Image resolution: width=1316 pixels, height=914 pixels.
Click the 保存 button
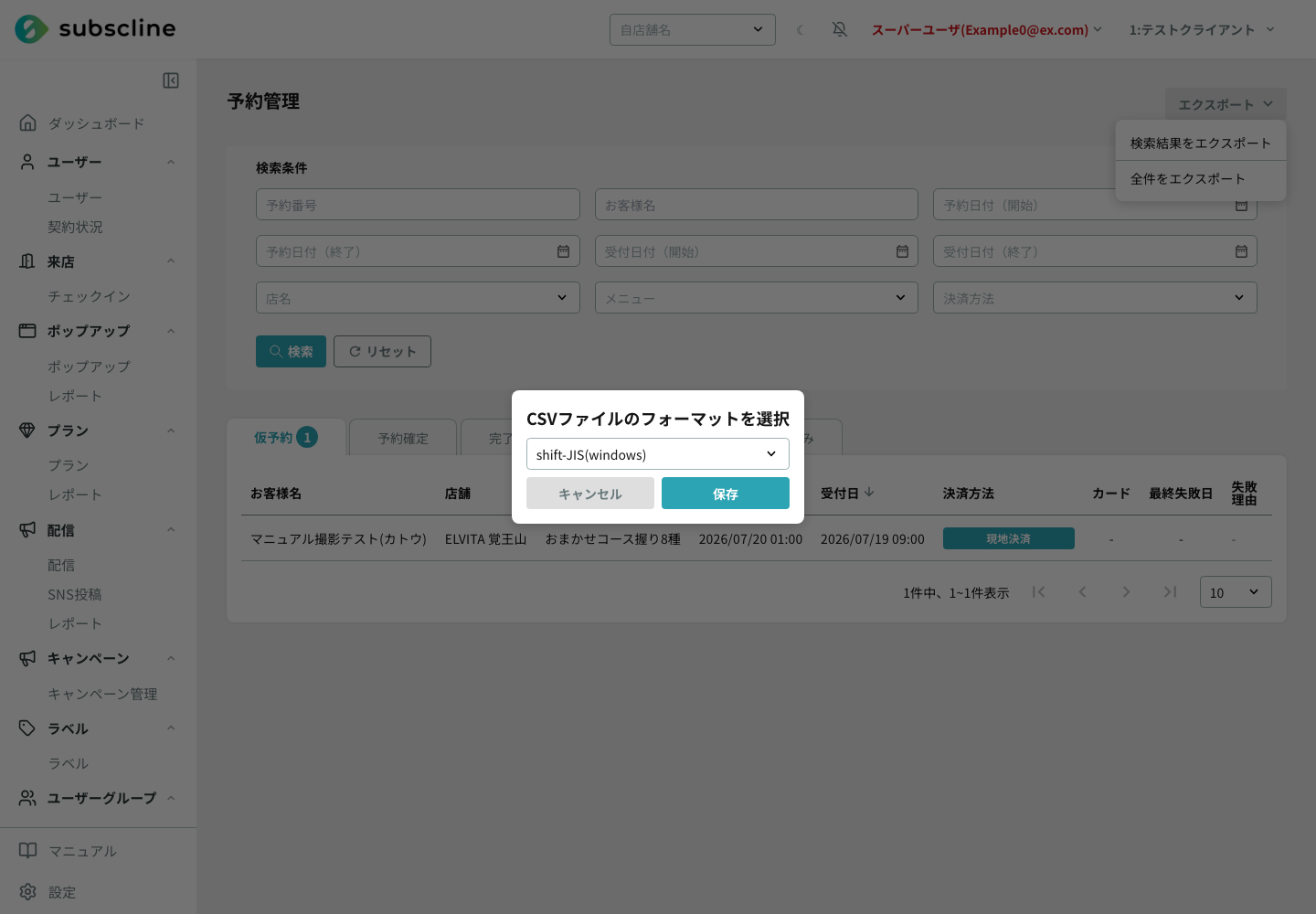726,494
